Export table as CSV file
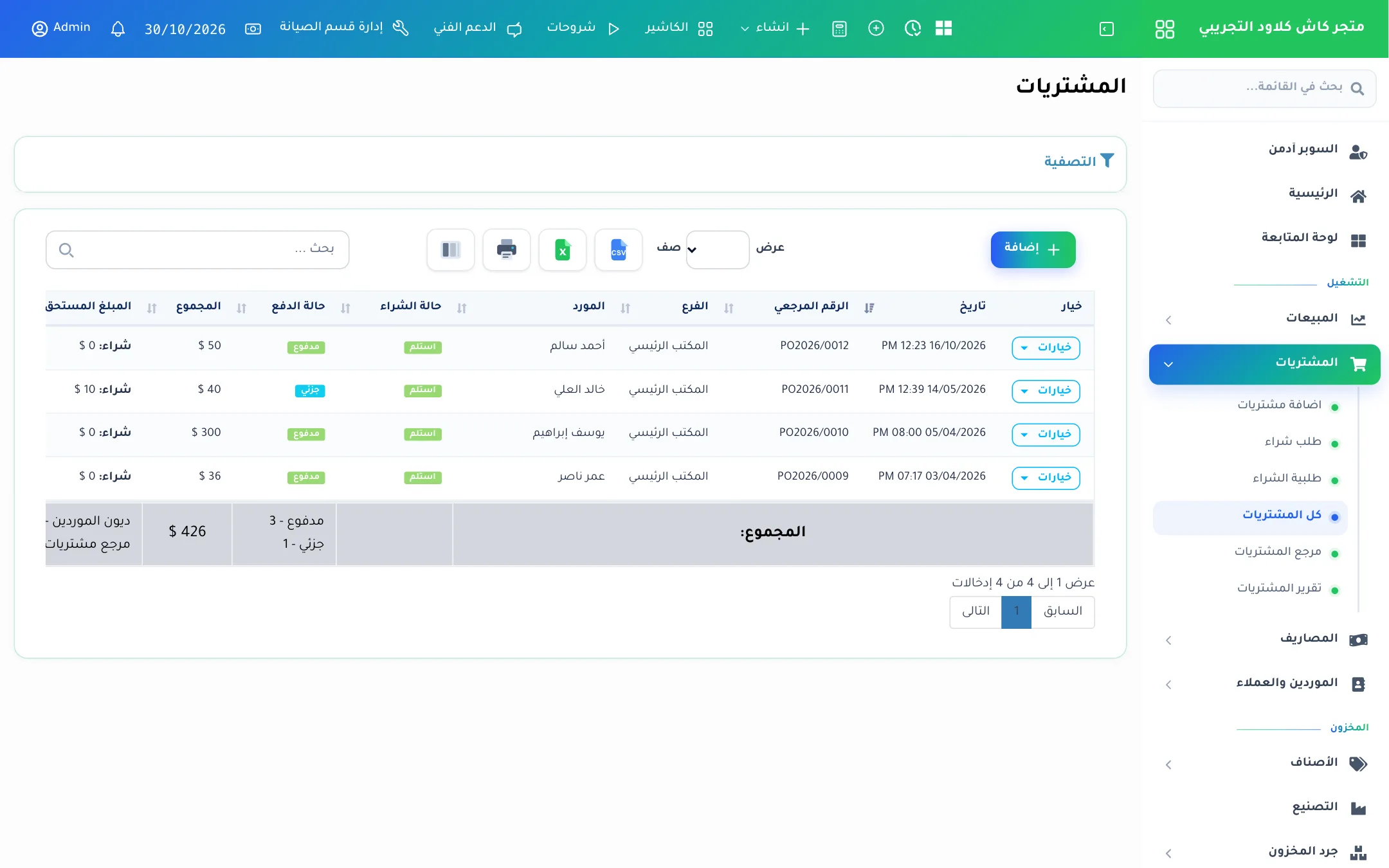This screenshot has width=1389, height=868. pos(618,249)
